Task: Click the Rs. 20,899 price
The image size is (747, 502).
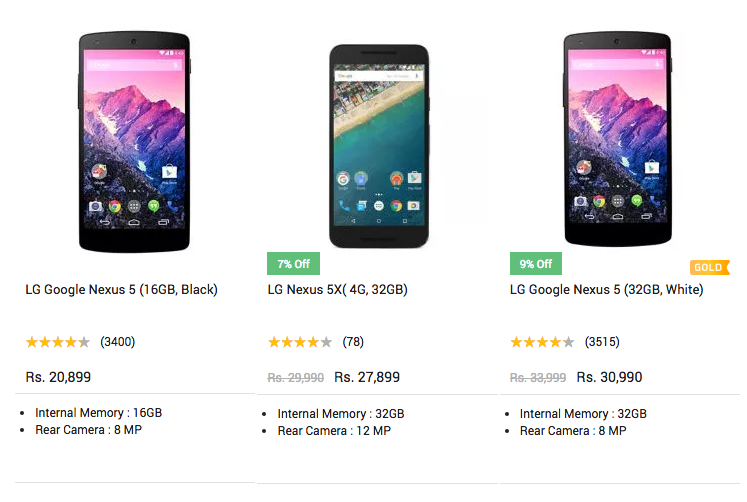Action: pyautogui.click(x=58, y=377)
